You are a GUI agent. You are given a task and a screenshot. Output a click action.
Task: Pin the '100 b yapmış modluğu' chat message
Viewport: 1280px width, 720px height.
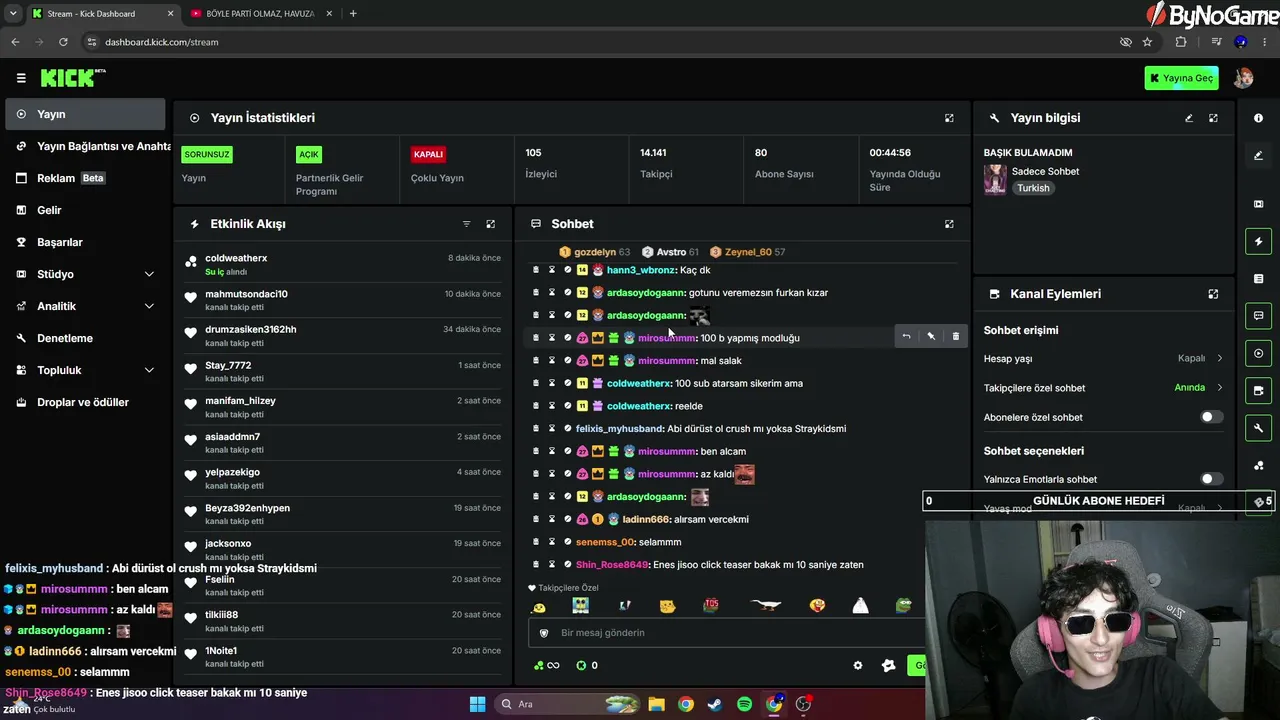click(x=931, y=337)
